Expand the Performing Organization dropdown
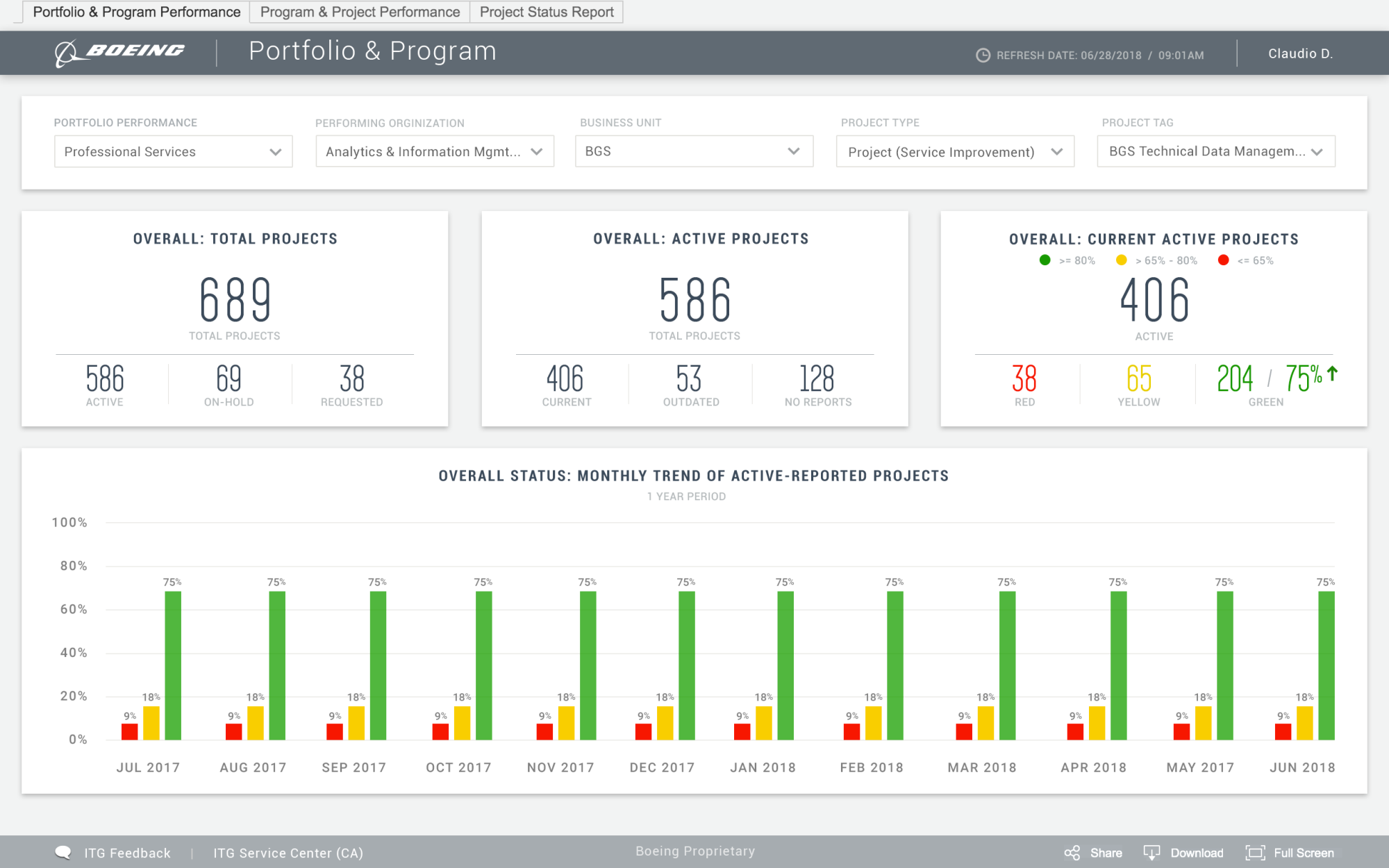The height and width of the screenshot is (868, 1389). 434,151
